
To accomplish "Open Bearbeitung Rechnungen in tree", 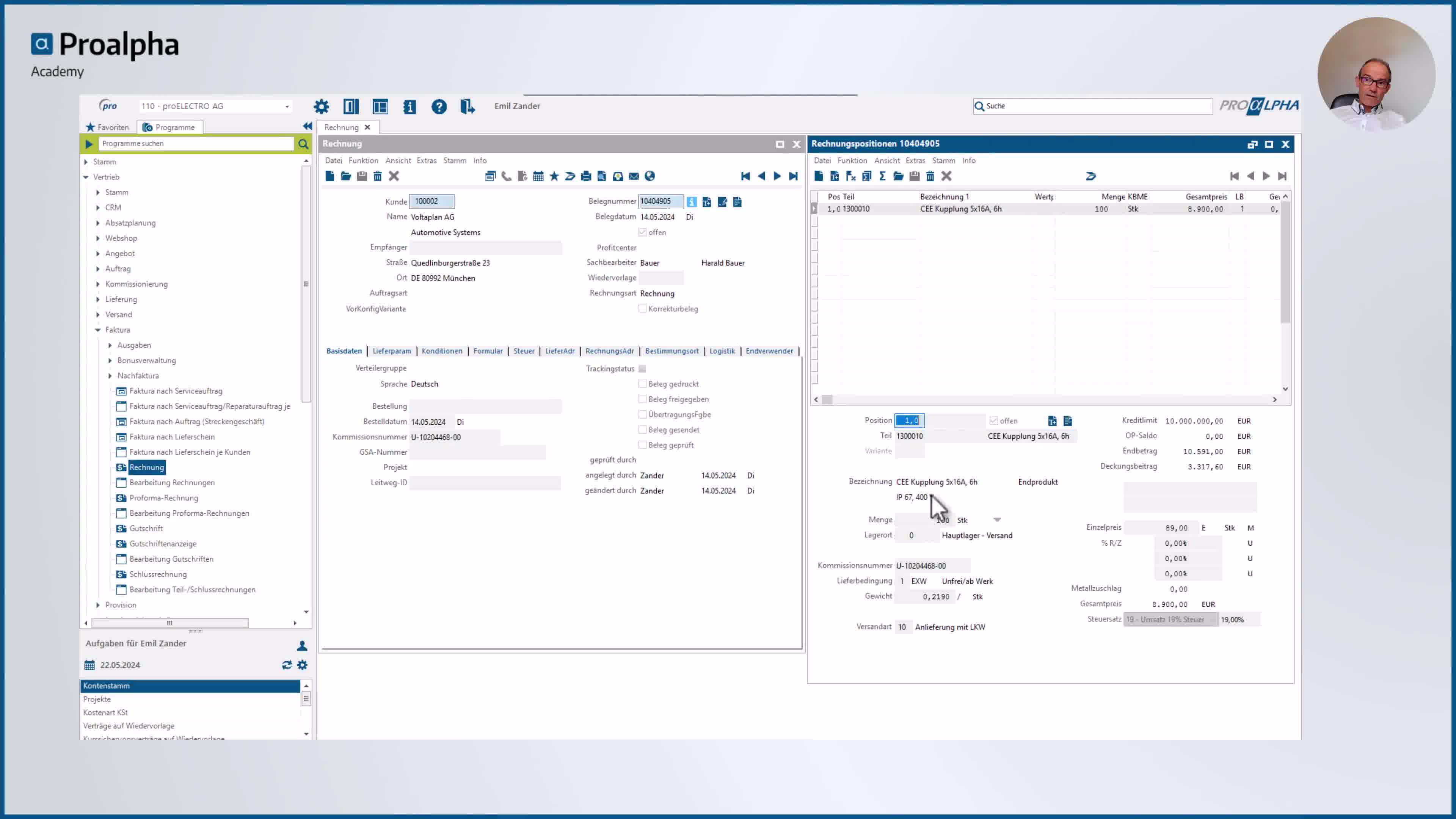I will (x=172, y=483).
